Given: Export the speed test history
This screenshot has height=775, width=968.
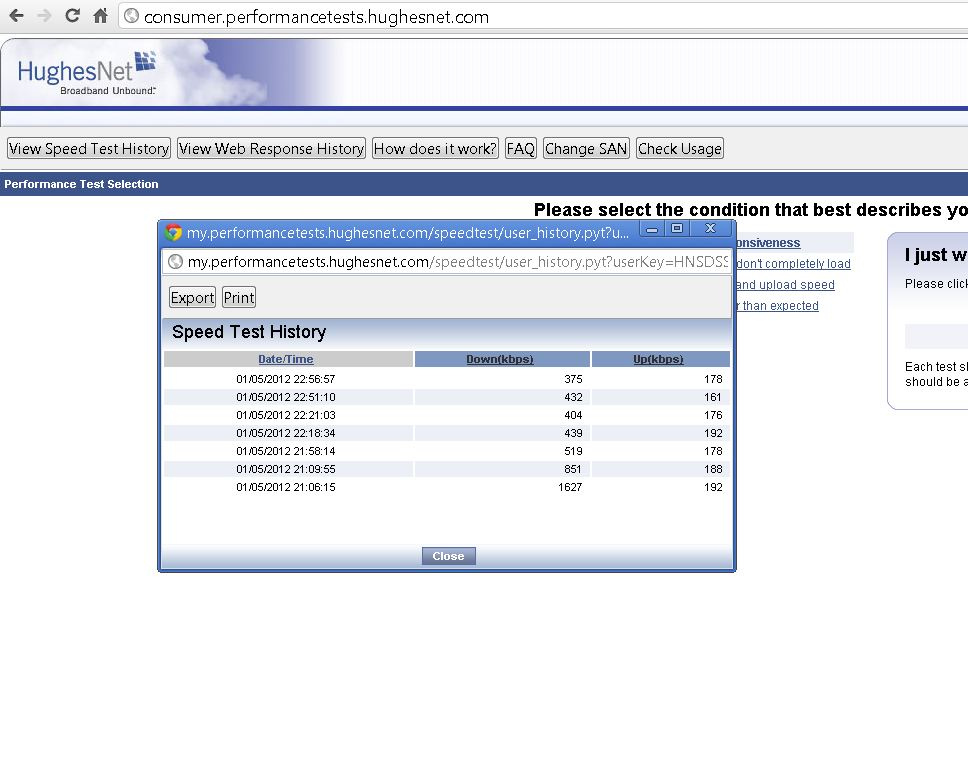Looking at the screenshot, I should tap(193, 298).
